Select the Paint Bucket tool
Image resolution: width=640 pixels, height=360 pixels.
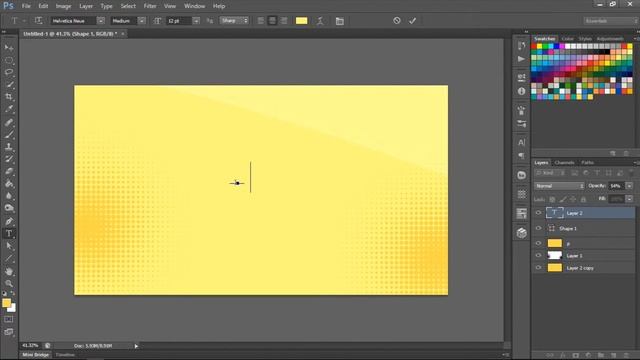point(9,184)
